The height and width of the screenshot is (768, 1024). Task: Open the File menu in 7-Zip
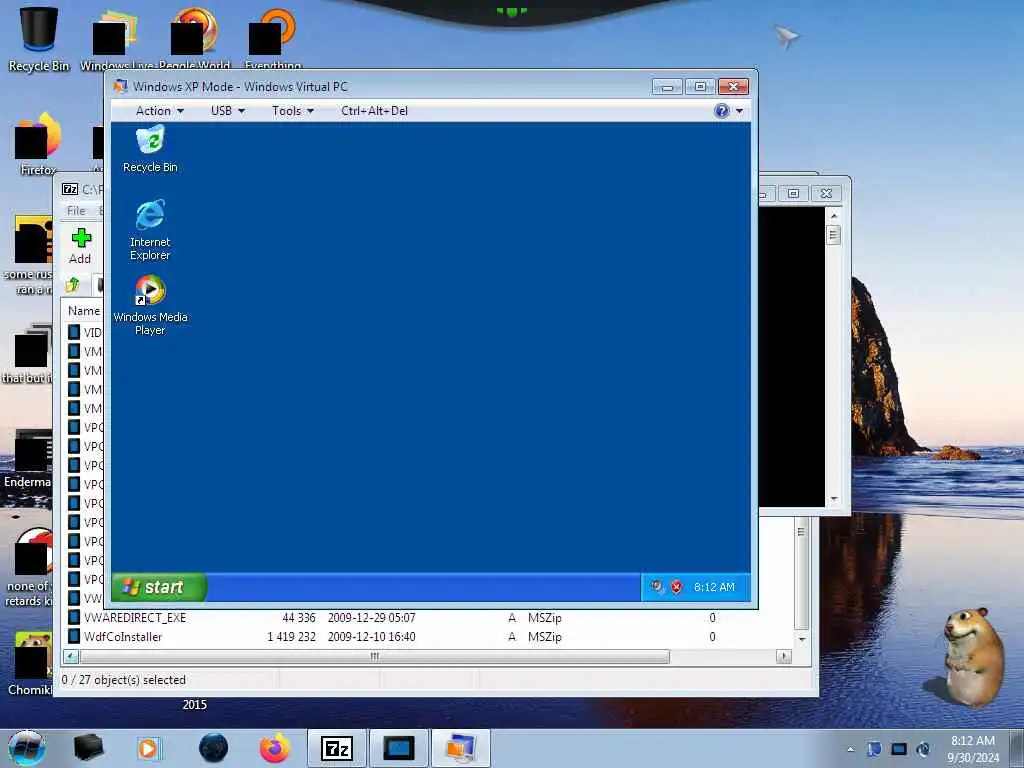(x=76, y=210)
